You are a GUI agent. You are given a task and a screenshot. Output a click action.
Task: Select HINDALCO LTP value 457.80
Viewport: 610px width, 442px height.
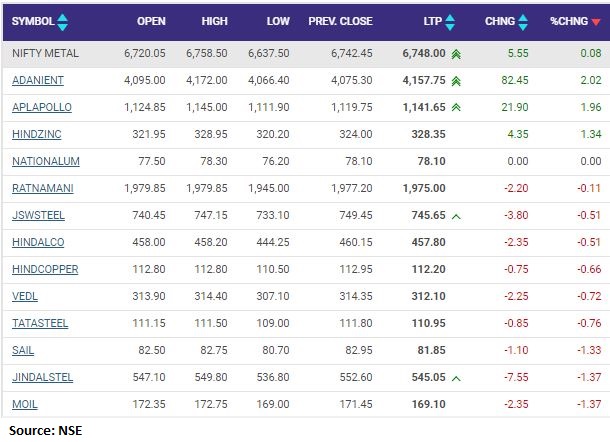[428, 242]
